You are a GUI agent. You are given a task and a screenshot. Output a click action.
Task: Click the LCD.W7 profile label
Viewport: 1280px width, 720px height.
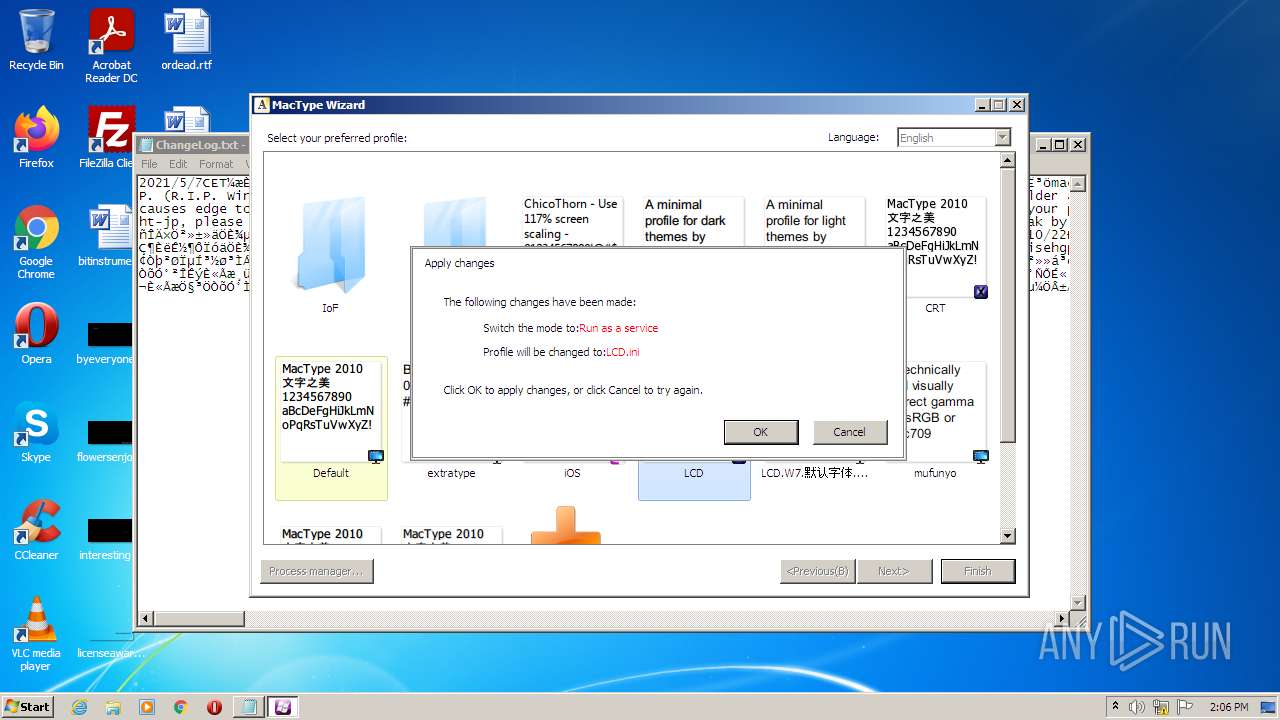[x=814, y=473]
